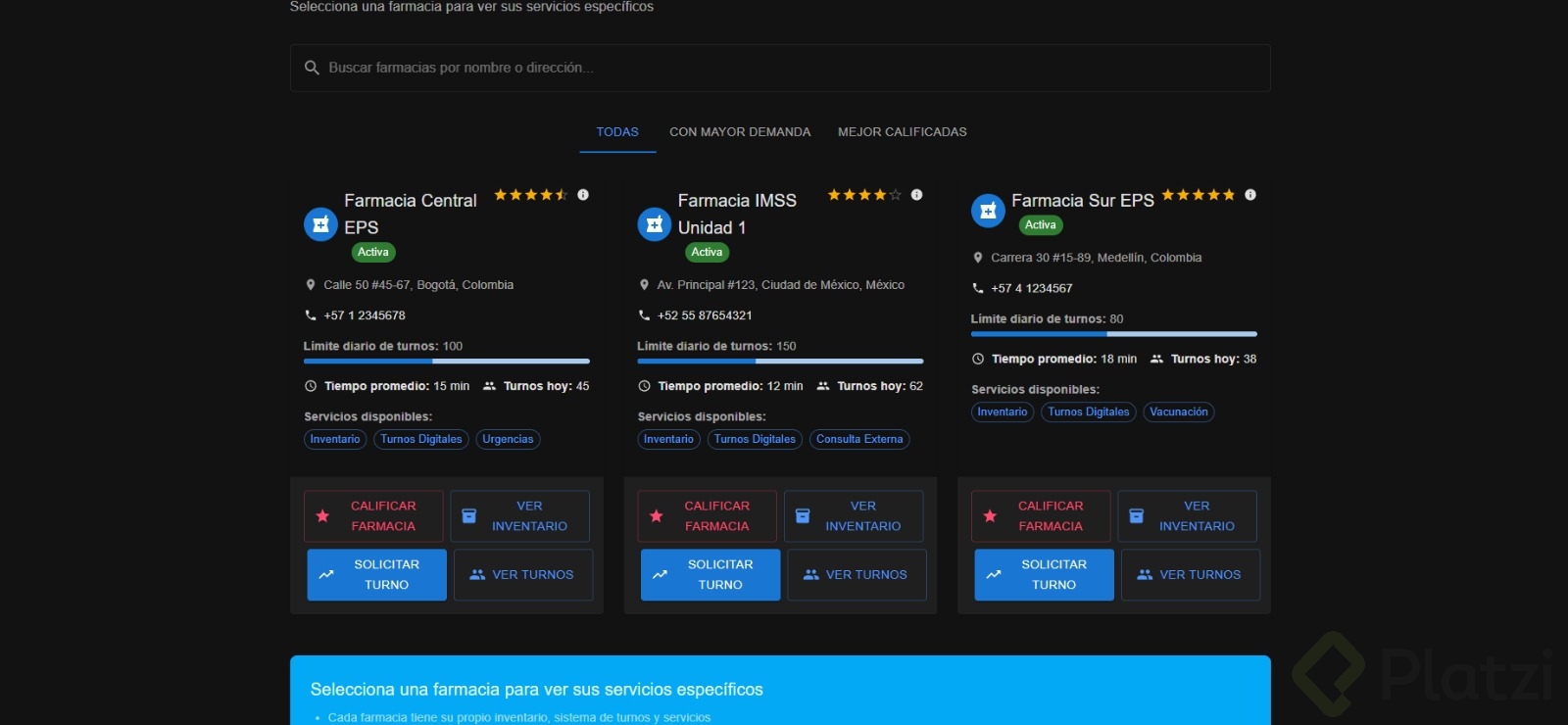Click the "Farmacia Sur EPS" card title
1568x725 pixels.
(1083, 201)
